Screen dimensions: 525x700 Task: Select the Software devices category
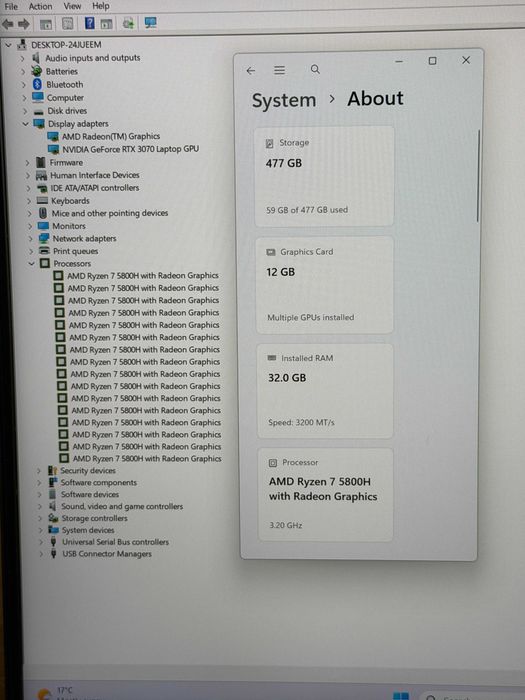pos(90,495)
